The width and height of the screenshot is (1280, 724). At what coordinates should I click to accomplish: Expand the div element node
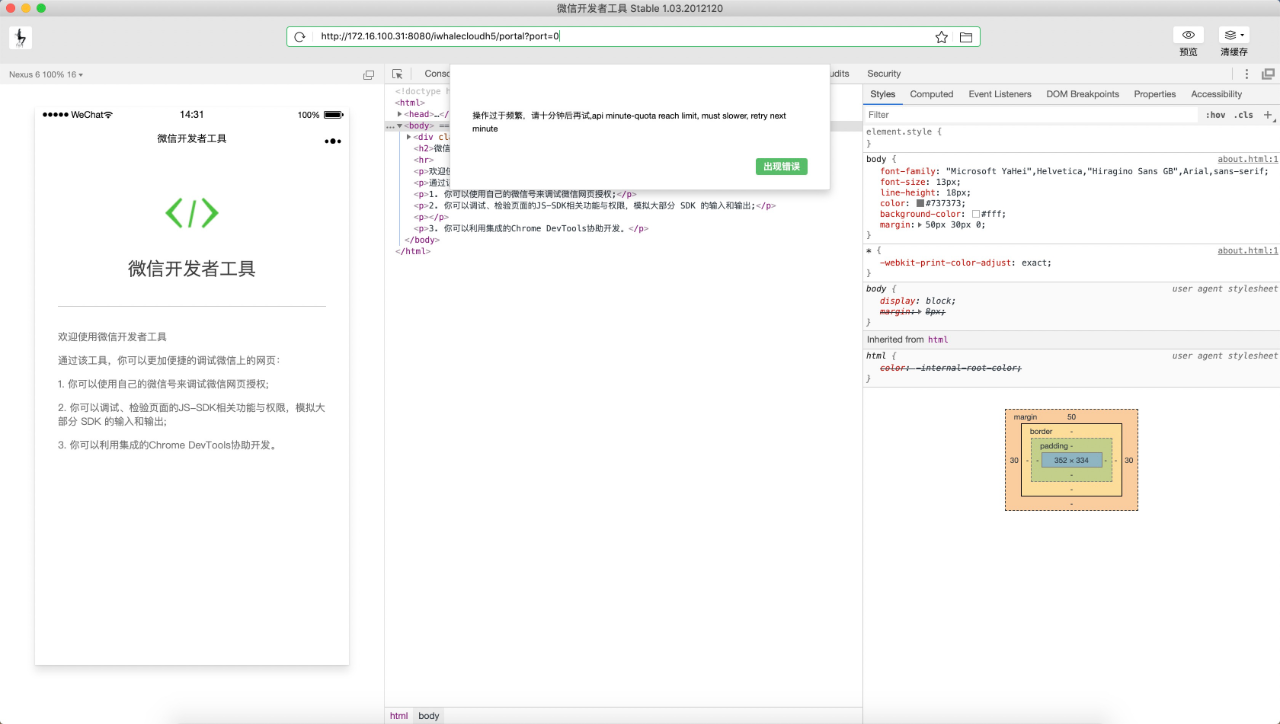pyautogui.click(x=409, y=137)
